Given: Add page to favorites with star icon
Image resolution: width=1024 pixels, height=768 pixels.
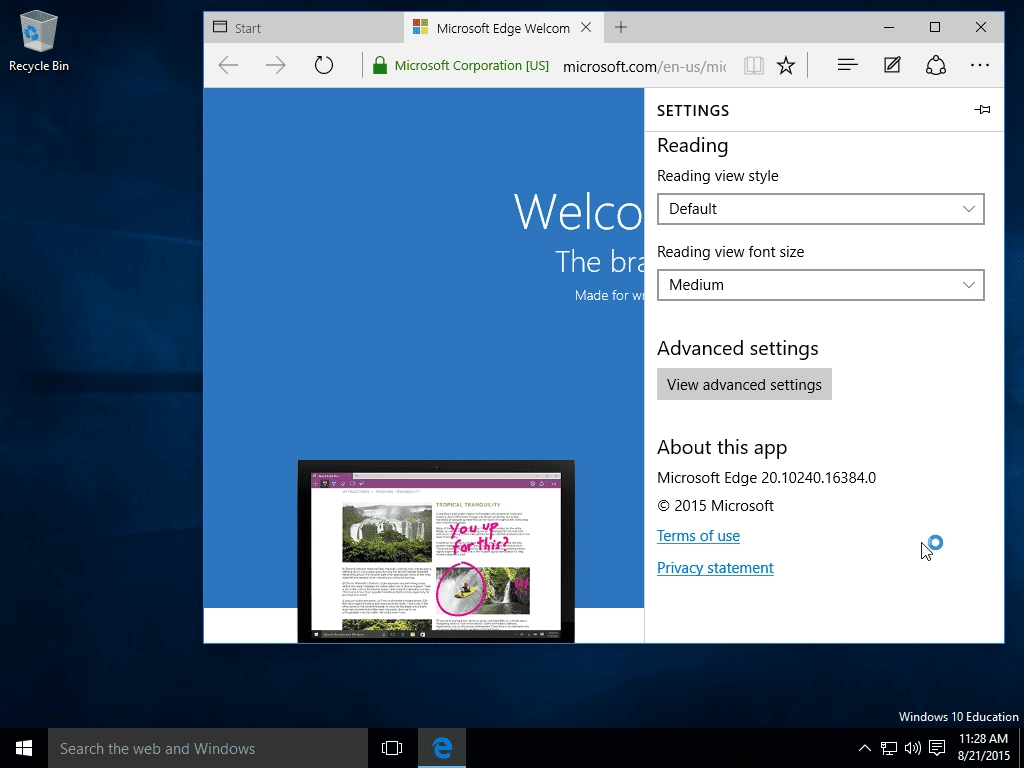Looking at the screenshot, I should [786, 65].
